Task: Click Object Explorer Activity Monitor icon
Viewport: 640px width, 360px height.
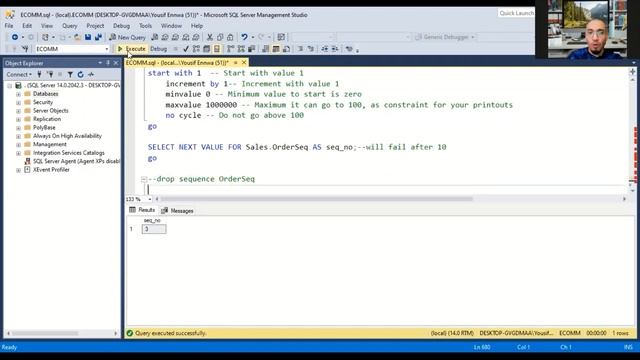Action: point(91,74)
